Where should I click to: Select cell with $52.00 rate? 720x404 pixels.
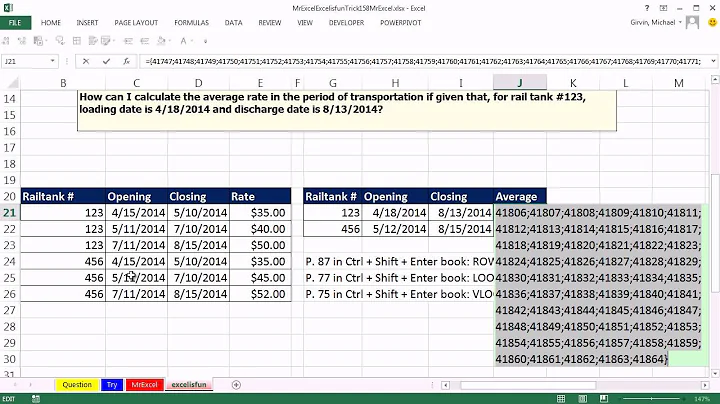(x=260, y=294)
